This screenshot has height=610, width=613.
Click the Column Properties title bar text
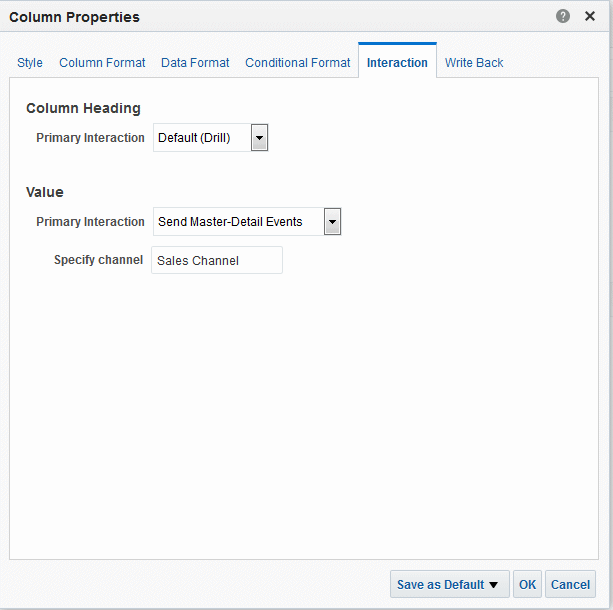(x=74, y=17)
